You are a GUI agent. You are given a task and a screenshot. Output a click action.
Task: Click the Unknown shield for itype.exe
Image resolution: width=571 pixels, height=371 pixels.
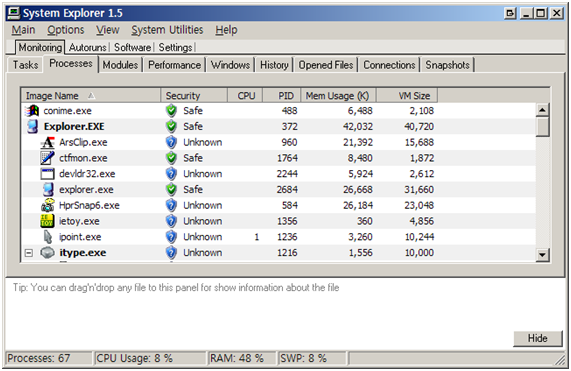point(171,252)
